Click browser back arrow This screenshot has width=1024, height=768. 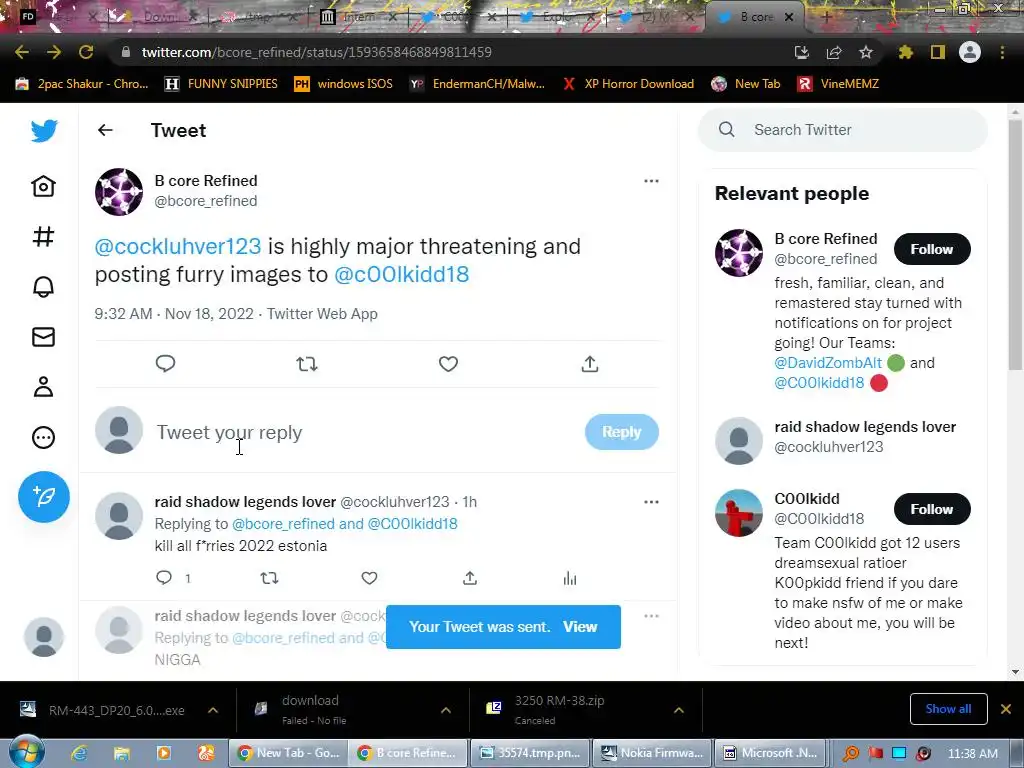22,52
